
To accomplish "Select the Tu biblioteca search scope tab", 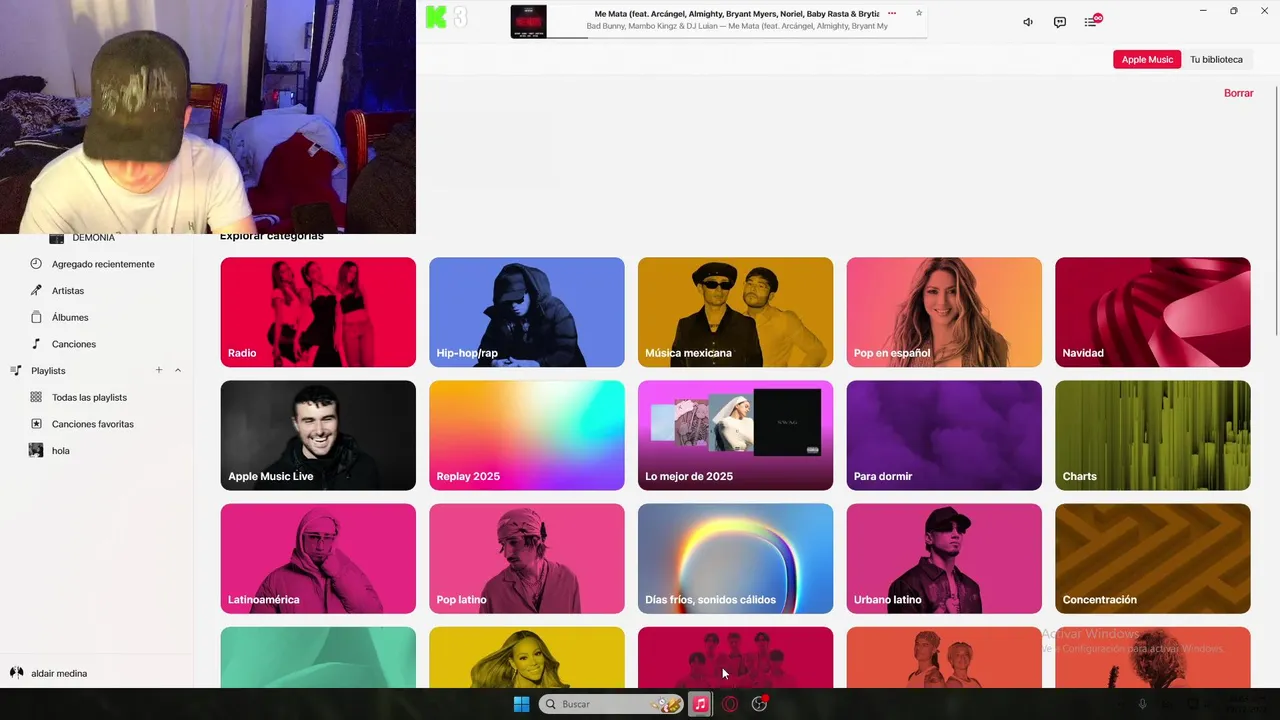I will (x=1216, y=59).
